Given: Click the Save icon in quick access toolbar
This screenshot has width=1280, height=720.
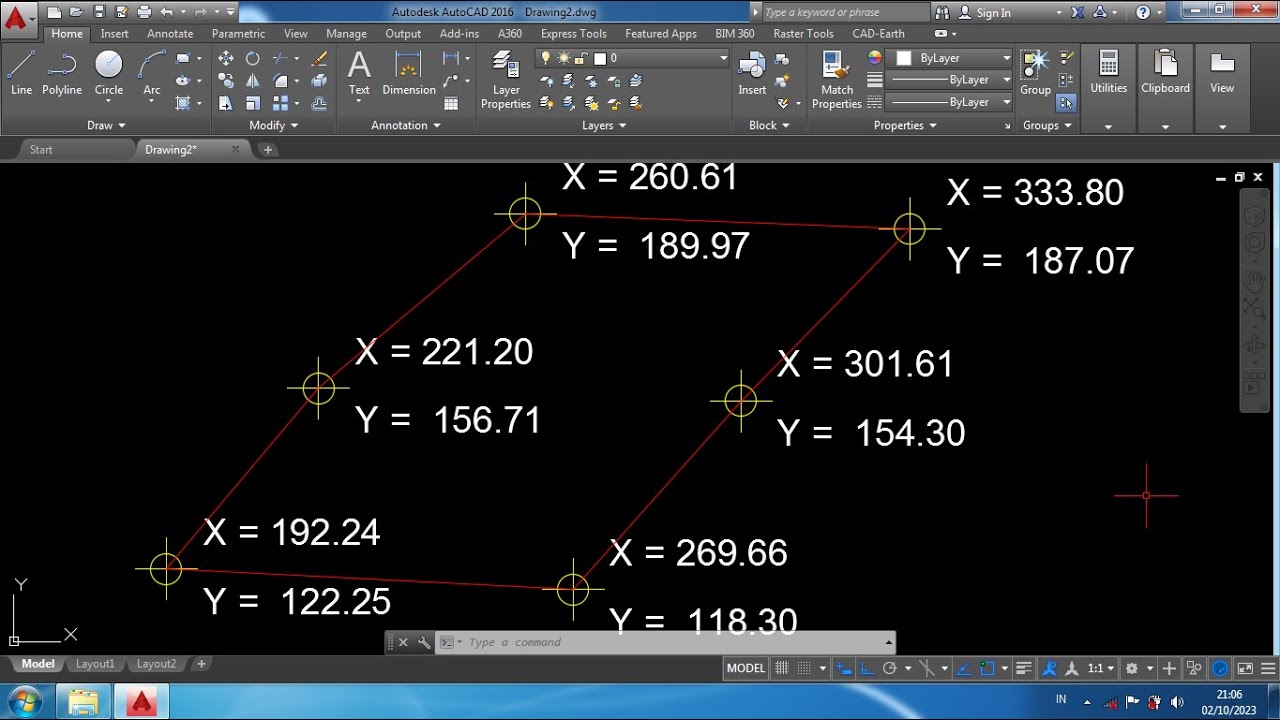Looking at the screenshot, I should pyautogui.click(x=98, y=12).
